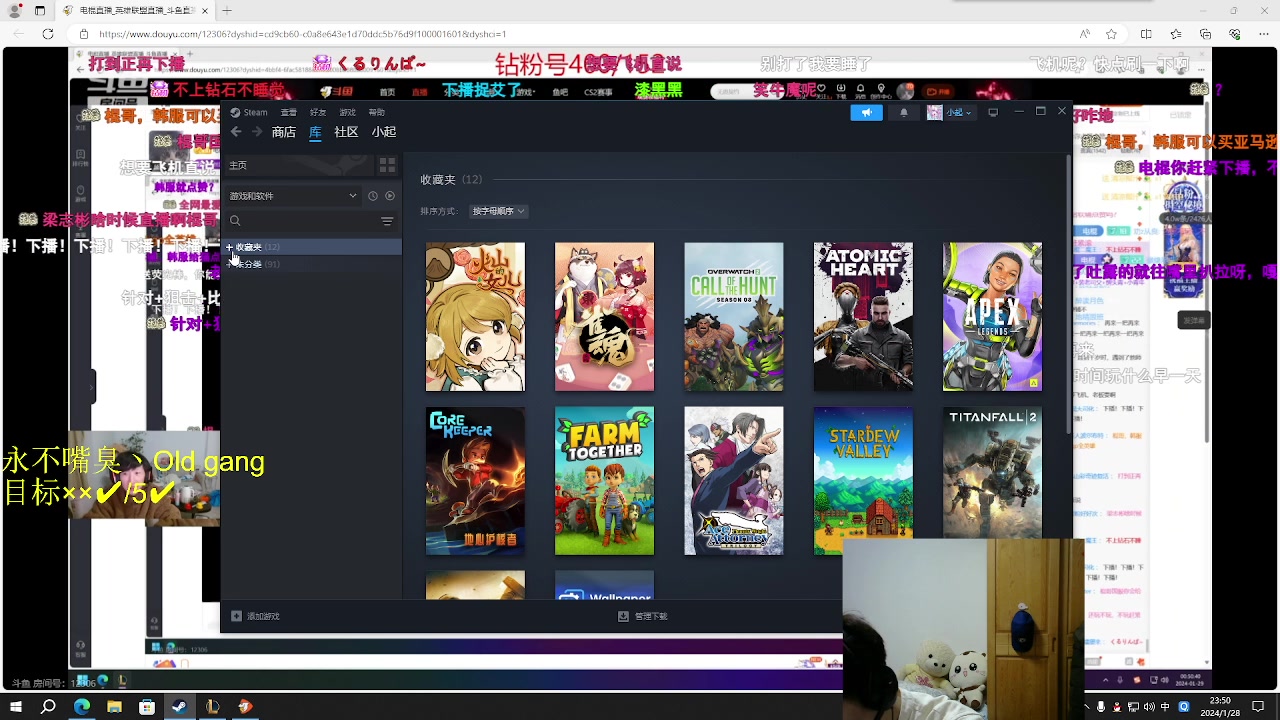
Task: Switch to the 社区 tab
Action: pos(346,132)
